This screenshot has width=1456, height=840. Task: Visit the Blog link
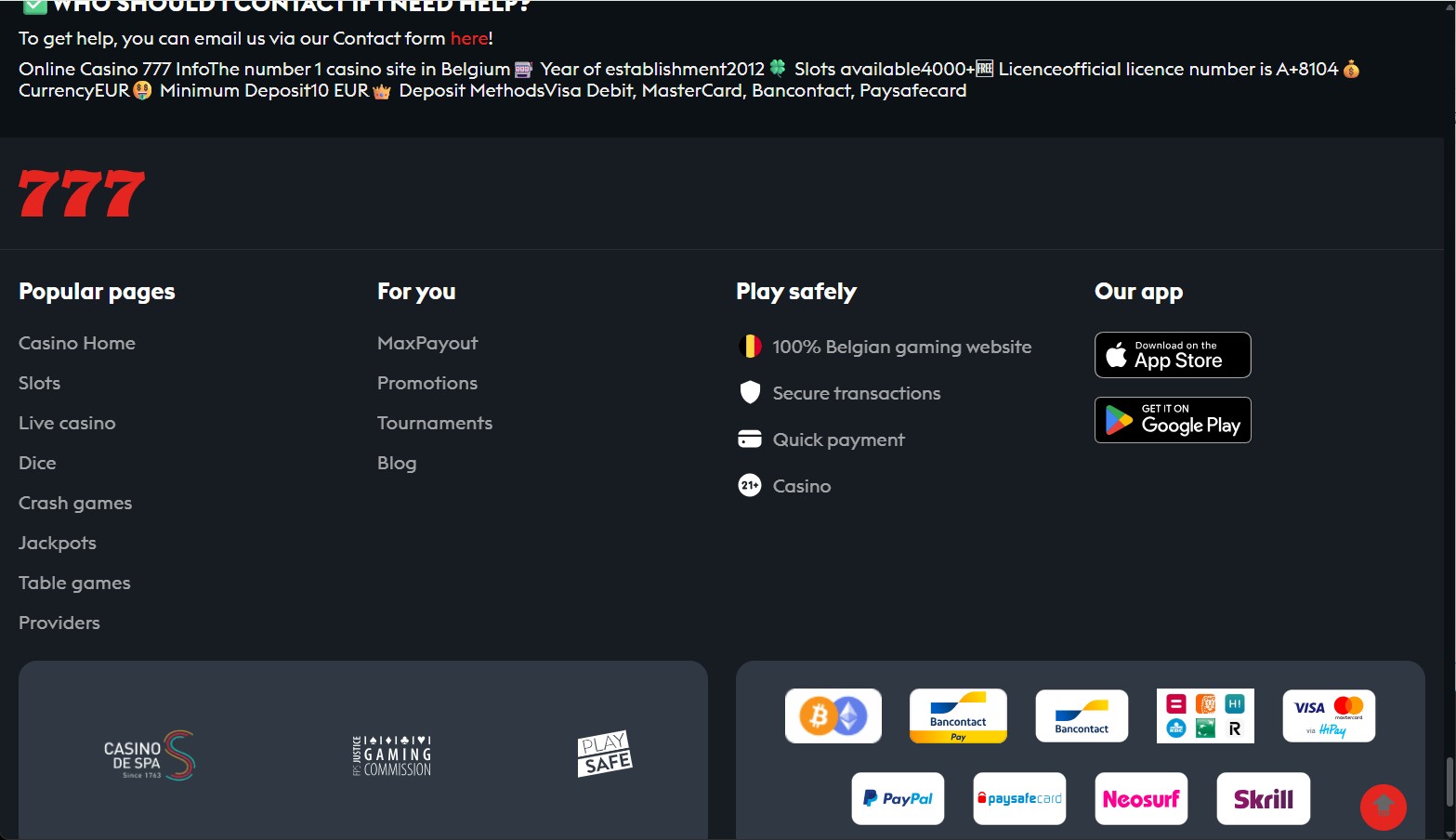[x=397, y=463]
